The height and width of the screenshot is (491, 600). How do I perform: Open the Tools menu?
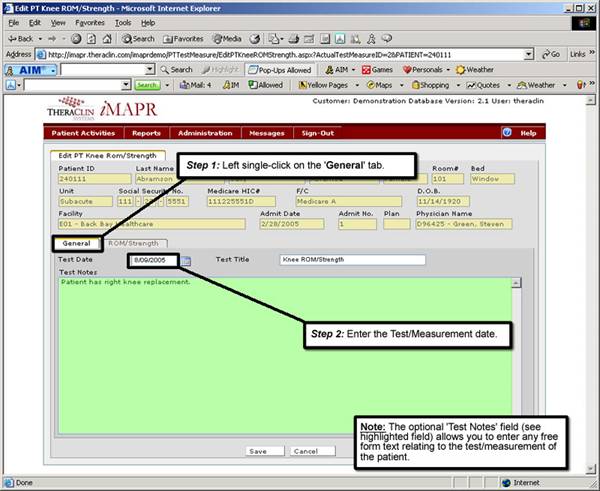pyautogui.click(x=123, y=23)
